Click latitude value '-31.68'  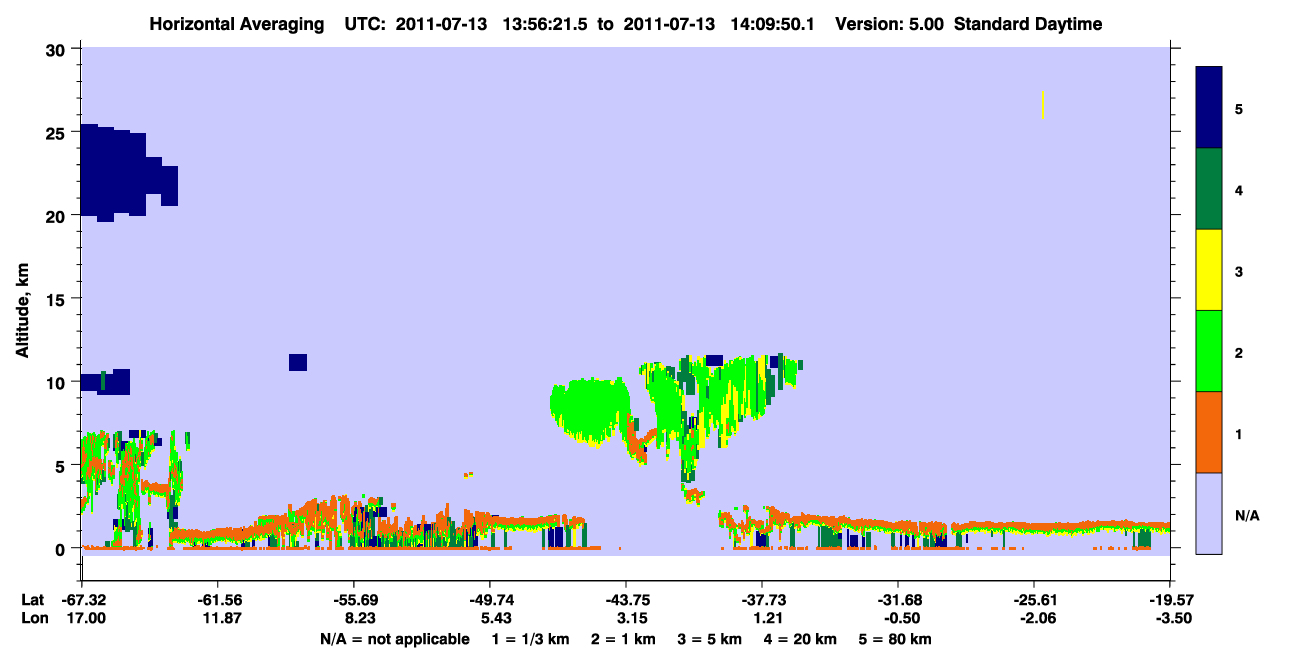point(898,600)
